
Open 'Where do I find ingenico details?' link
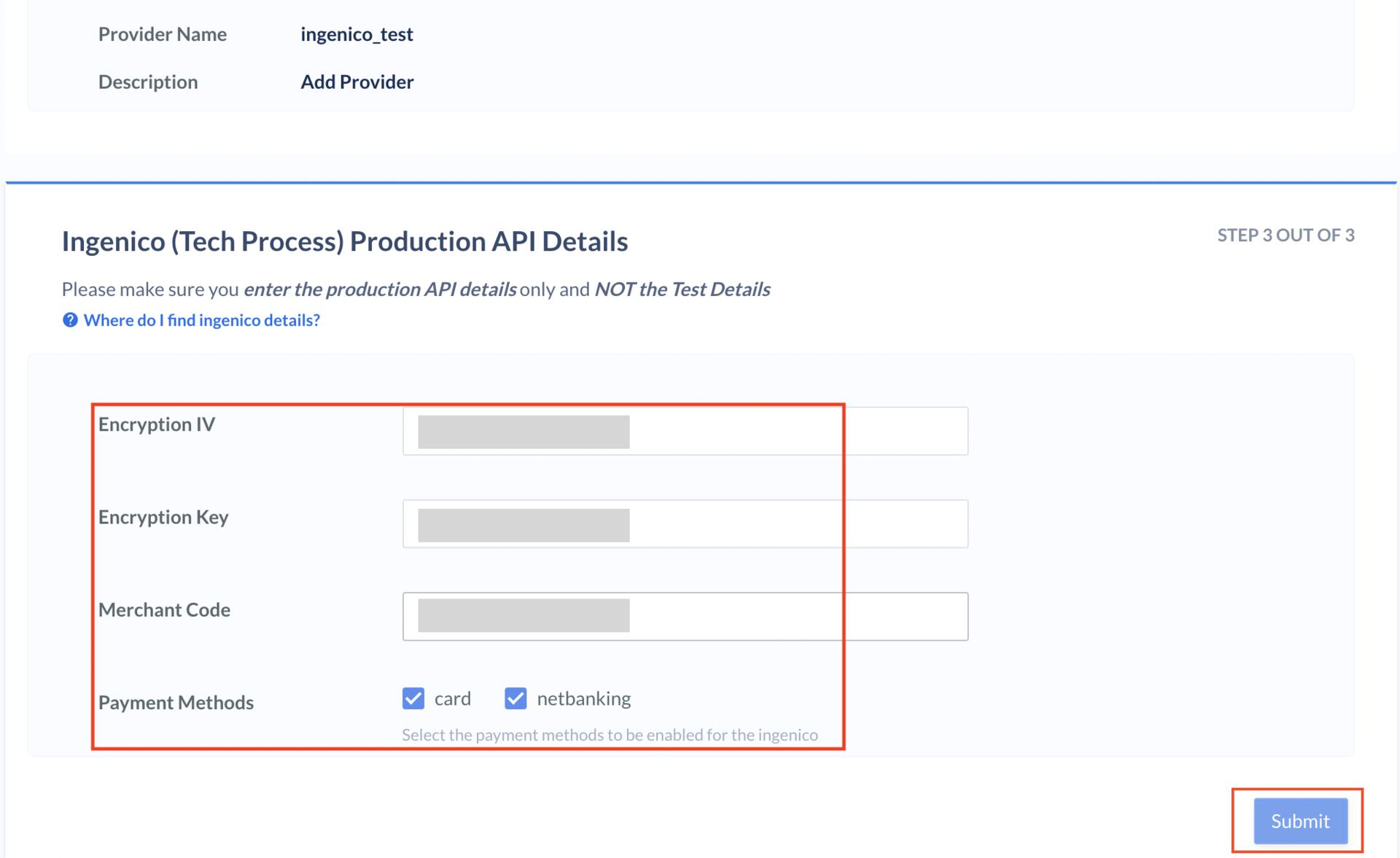click(201, 320)
